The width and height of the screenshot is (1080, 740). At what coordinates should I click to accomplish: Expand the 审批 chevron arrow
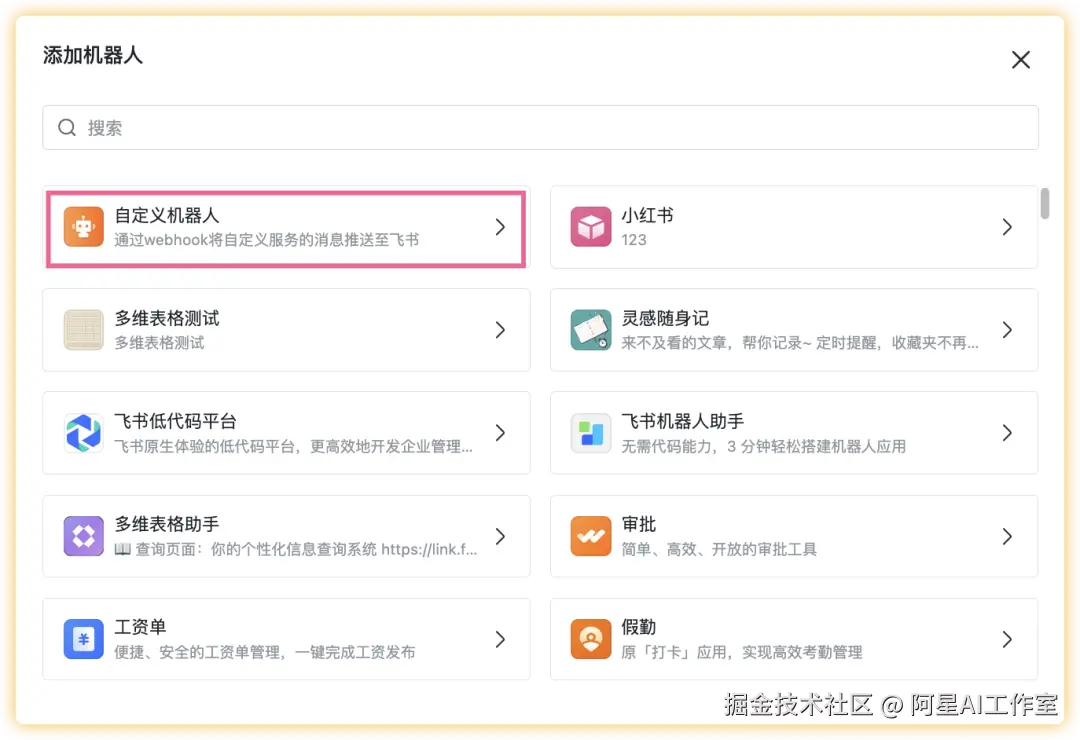coord(1007,536)
